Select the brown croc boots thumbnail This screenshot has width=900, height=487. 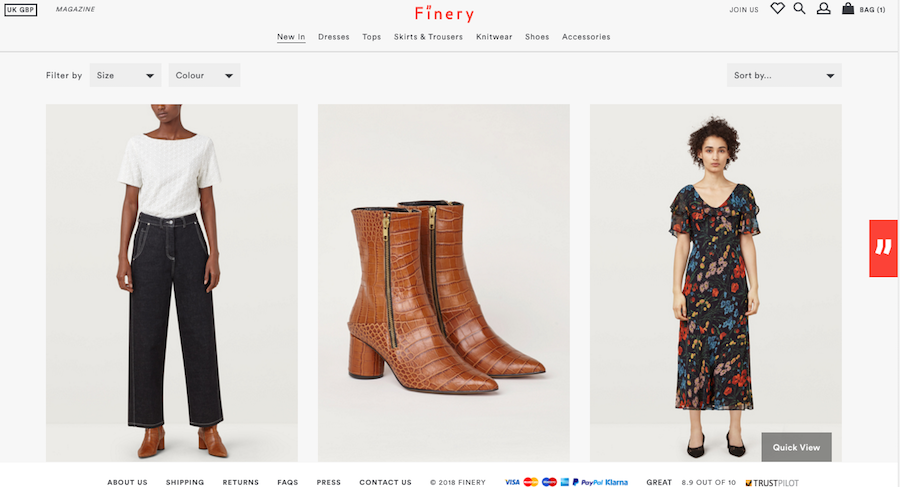coord(443,283)
